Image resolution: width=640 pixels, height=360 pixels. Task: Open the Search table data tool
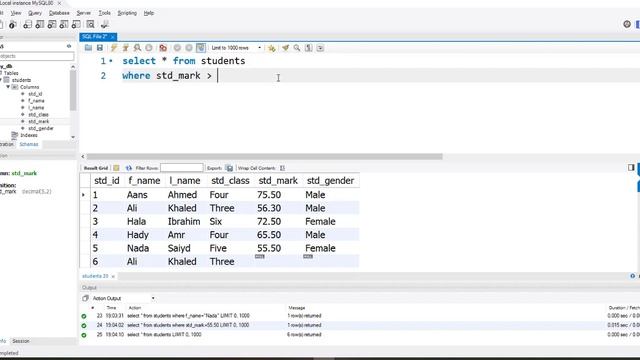point(91,25)
